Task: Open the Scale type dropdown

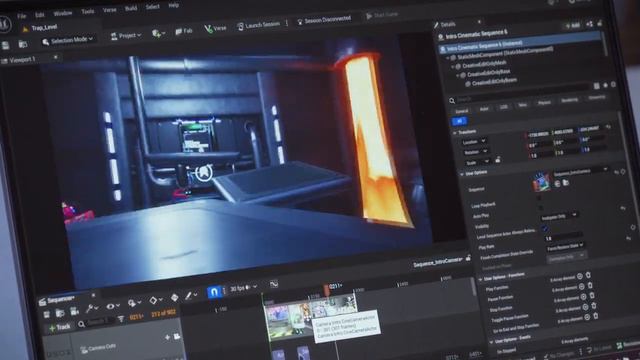Action: pyautogui.click(x=477, y=162)
